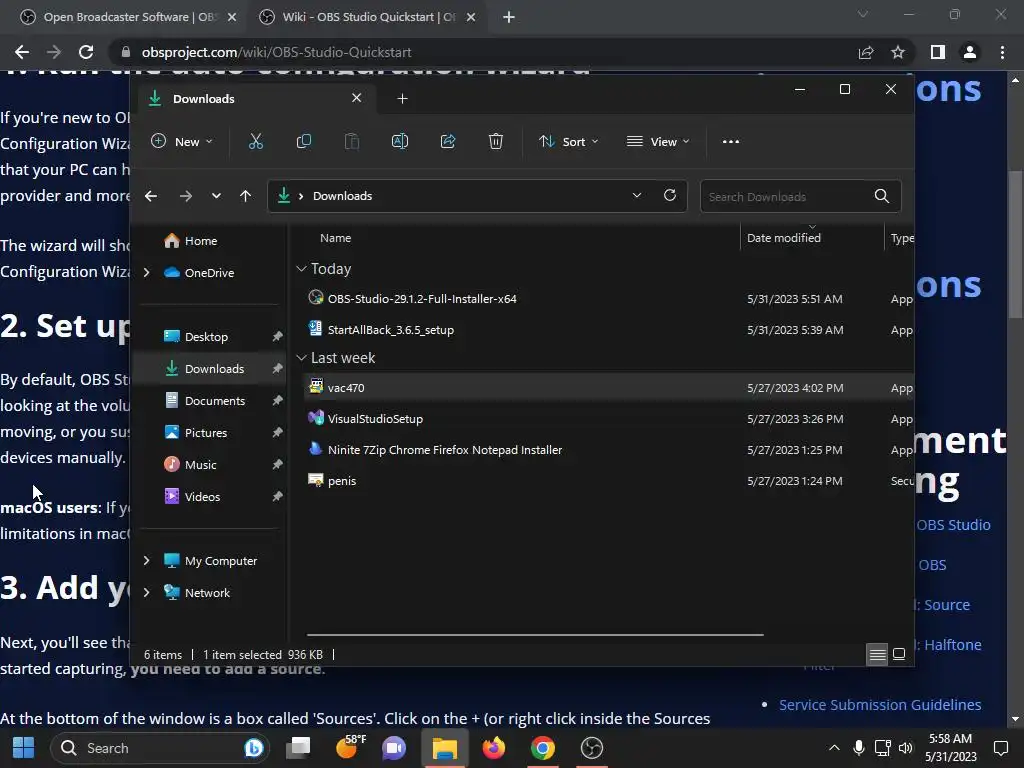Close the Downloads Explorer tab

(x=357, y=98)
